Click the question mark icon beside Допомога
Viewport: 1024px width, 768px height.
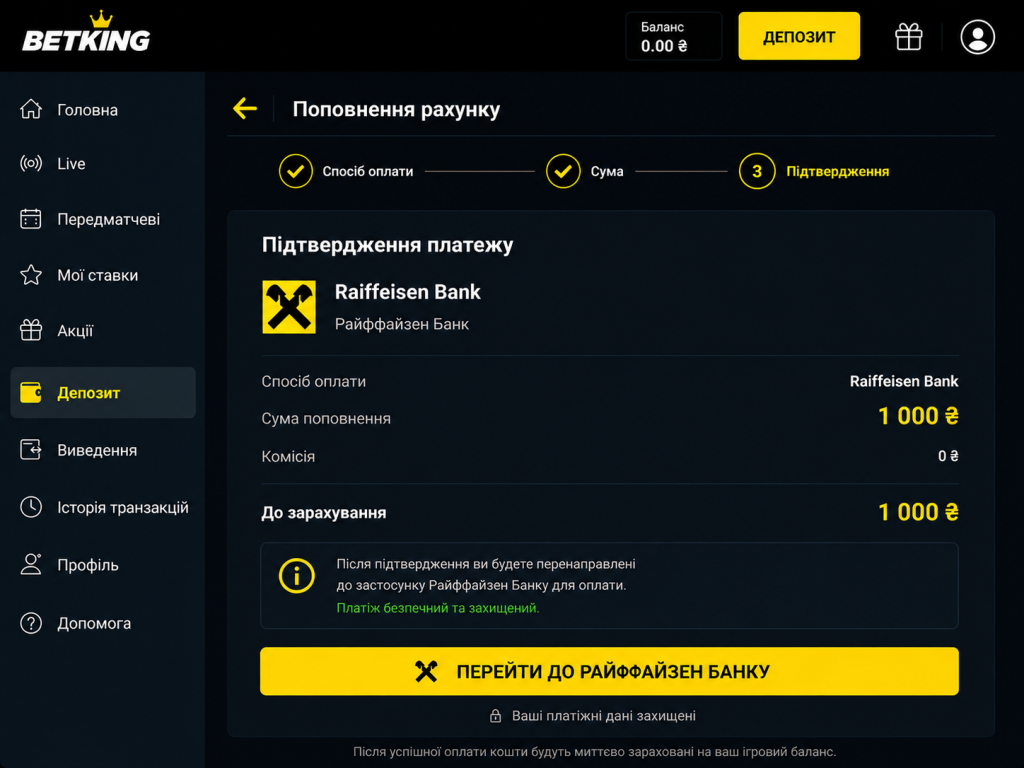point(31,623)
